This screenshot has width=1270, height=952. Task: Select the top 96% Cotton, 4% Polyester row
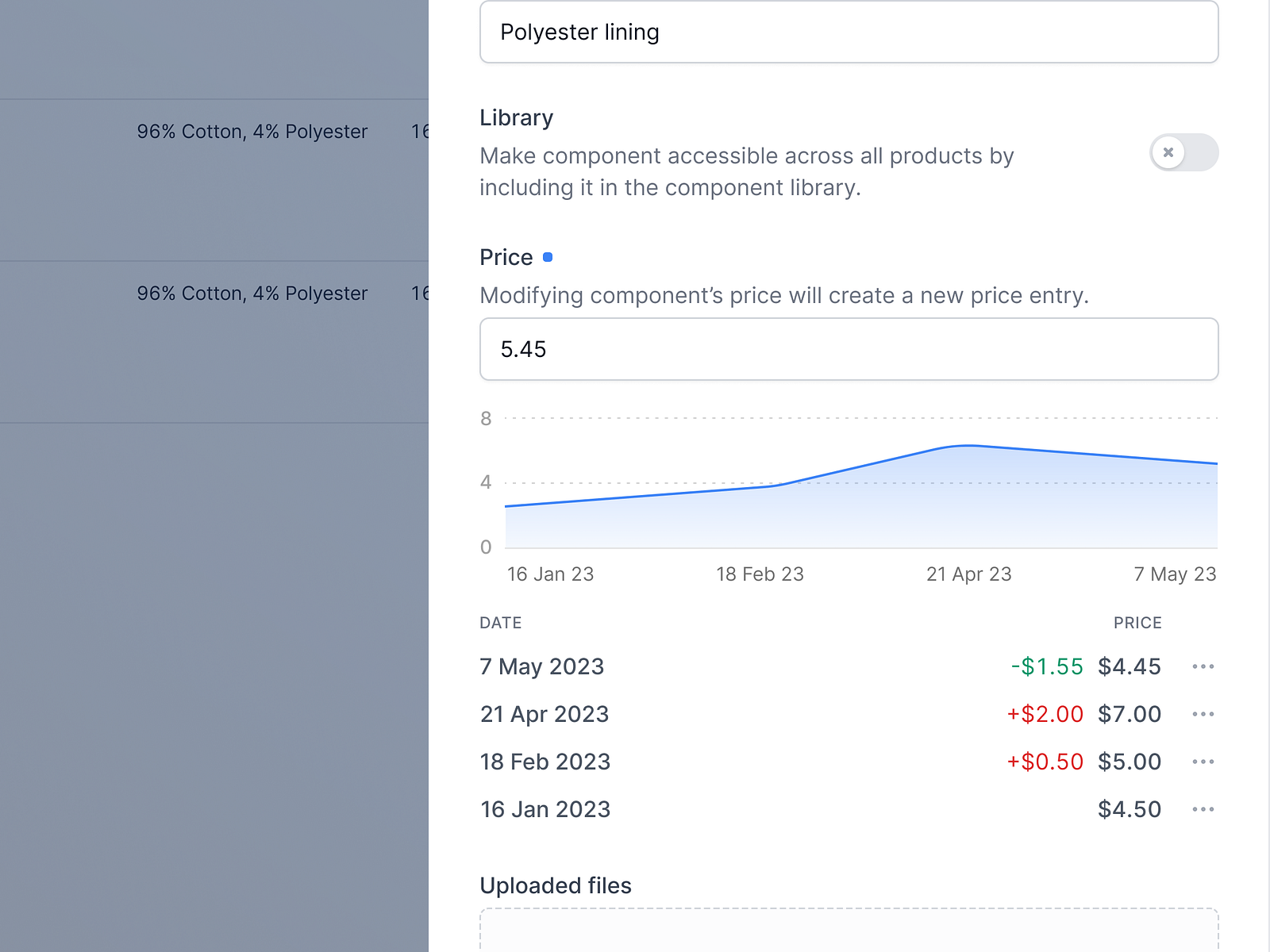tap(252, 131)
